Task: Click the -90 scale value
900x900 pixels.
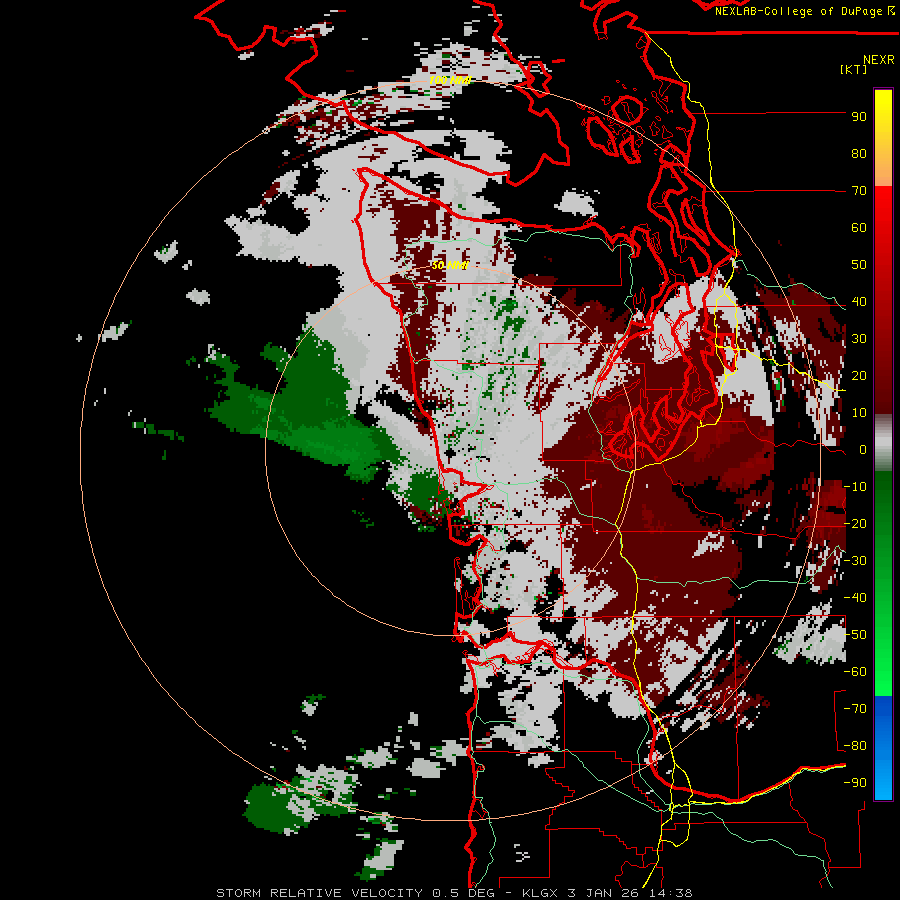Action: pyautogui.click(x=855, y=783)
